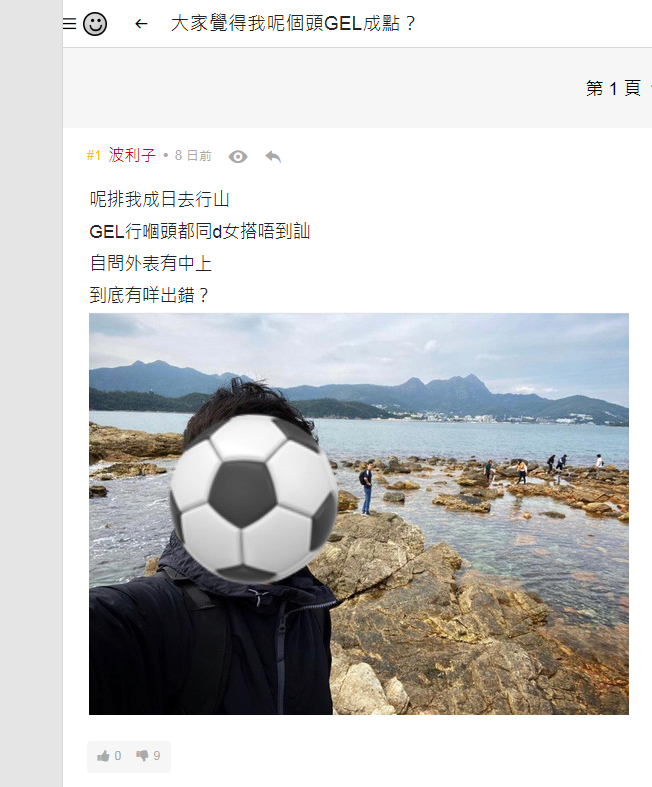This screenshot has height=787, width=652.
Task: Click the #1 post number
Action: (x=94, y=156)
